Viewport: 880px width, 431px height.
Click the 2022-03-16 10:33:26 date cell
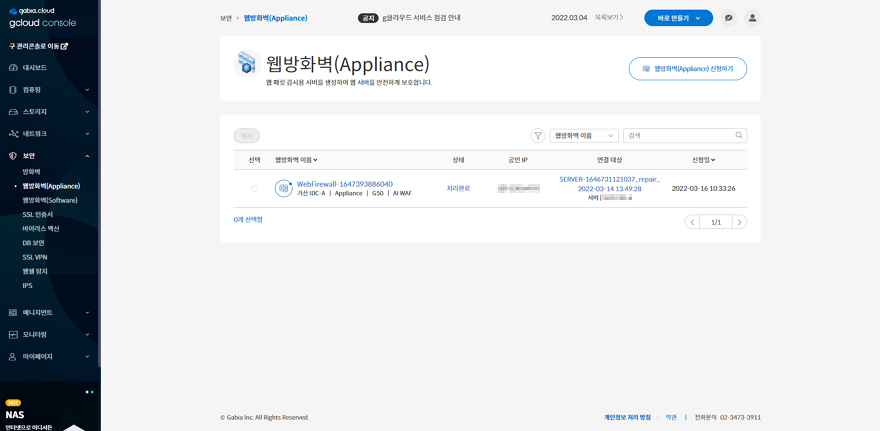pos(703,189)
